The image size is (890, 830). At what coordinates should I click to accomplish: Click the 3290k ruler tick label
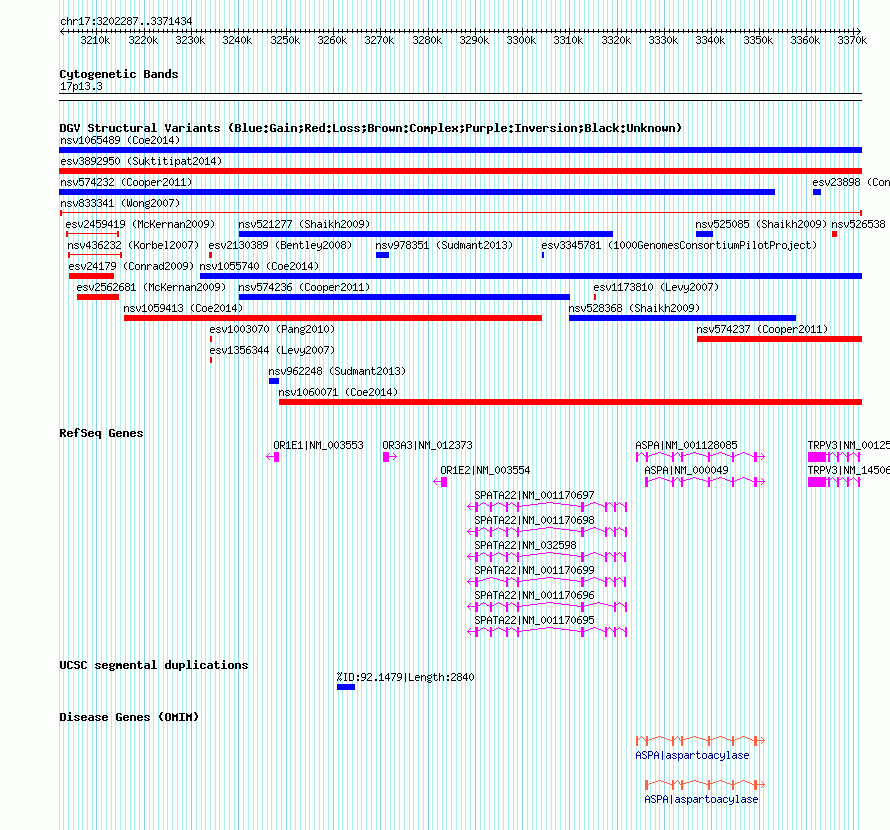[474, 40]
